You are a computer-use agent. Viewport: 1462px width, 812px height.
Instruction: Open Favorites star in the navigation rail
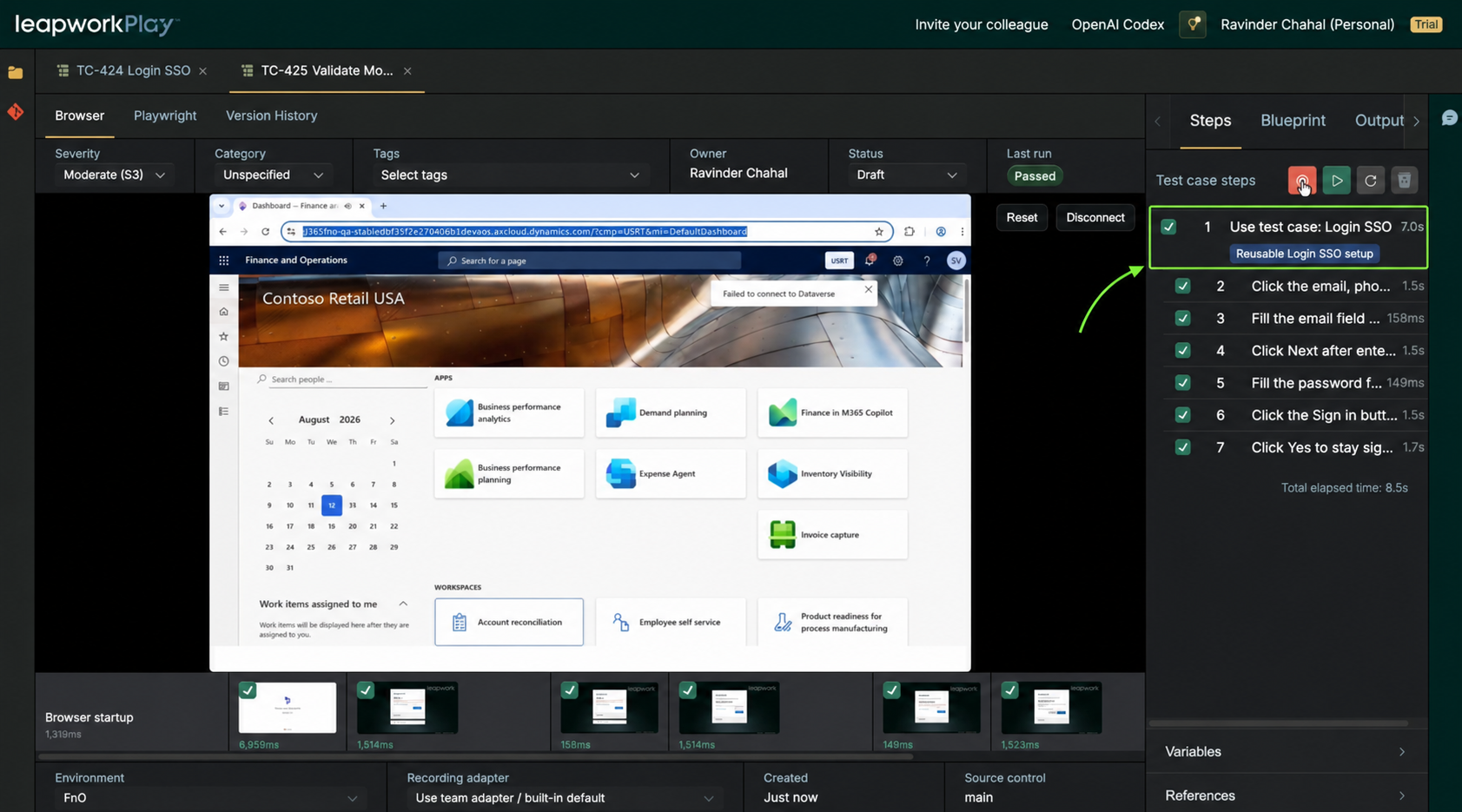click(x=224, y=336)
